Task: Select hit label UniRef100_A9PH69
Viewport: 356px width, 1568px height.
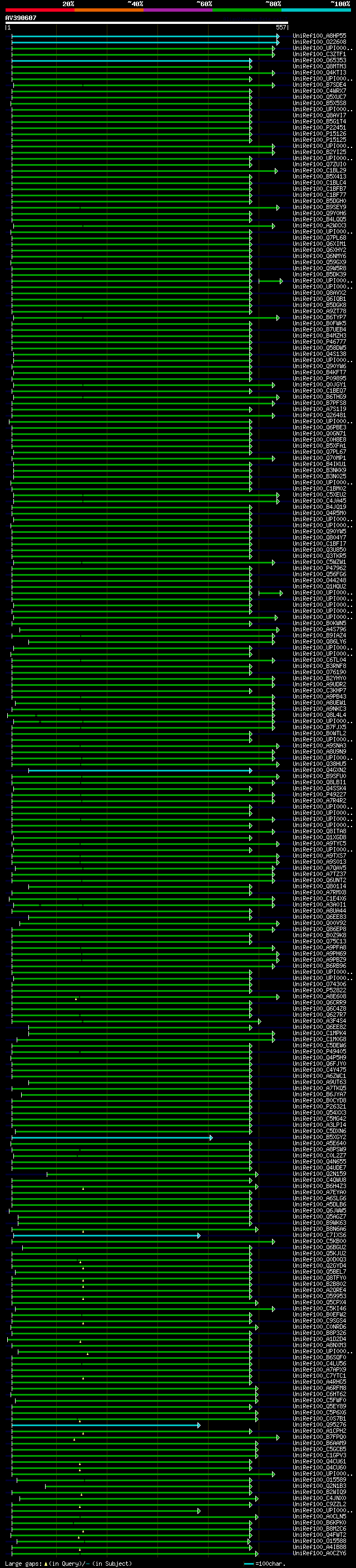Action: pyautogui.click(x=319, y=954)
